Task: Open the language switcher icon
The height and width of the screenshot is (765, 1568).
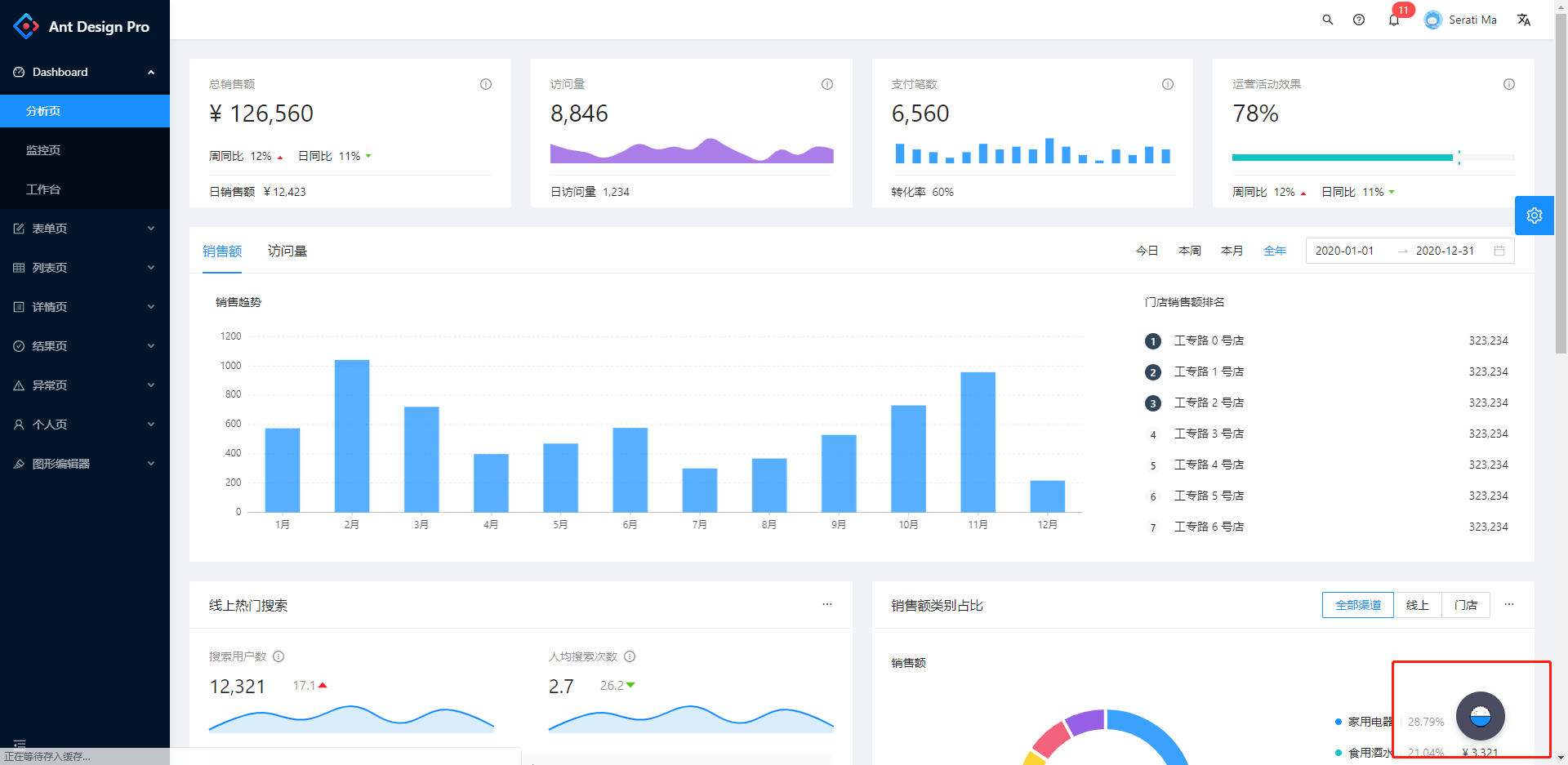Action: pyautogui.click(x=1524, y=19)
